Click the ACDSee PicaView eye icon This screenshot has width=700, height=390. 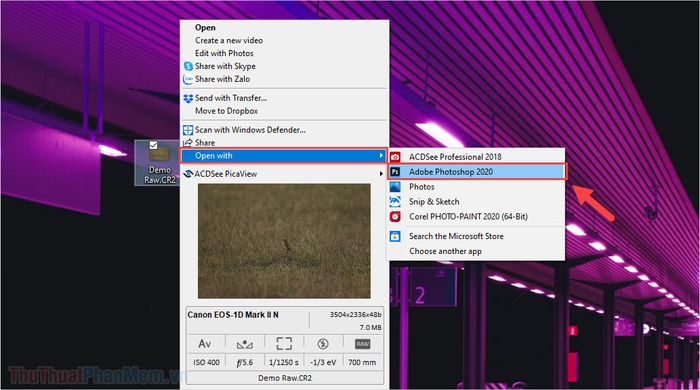188,174
